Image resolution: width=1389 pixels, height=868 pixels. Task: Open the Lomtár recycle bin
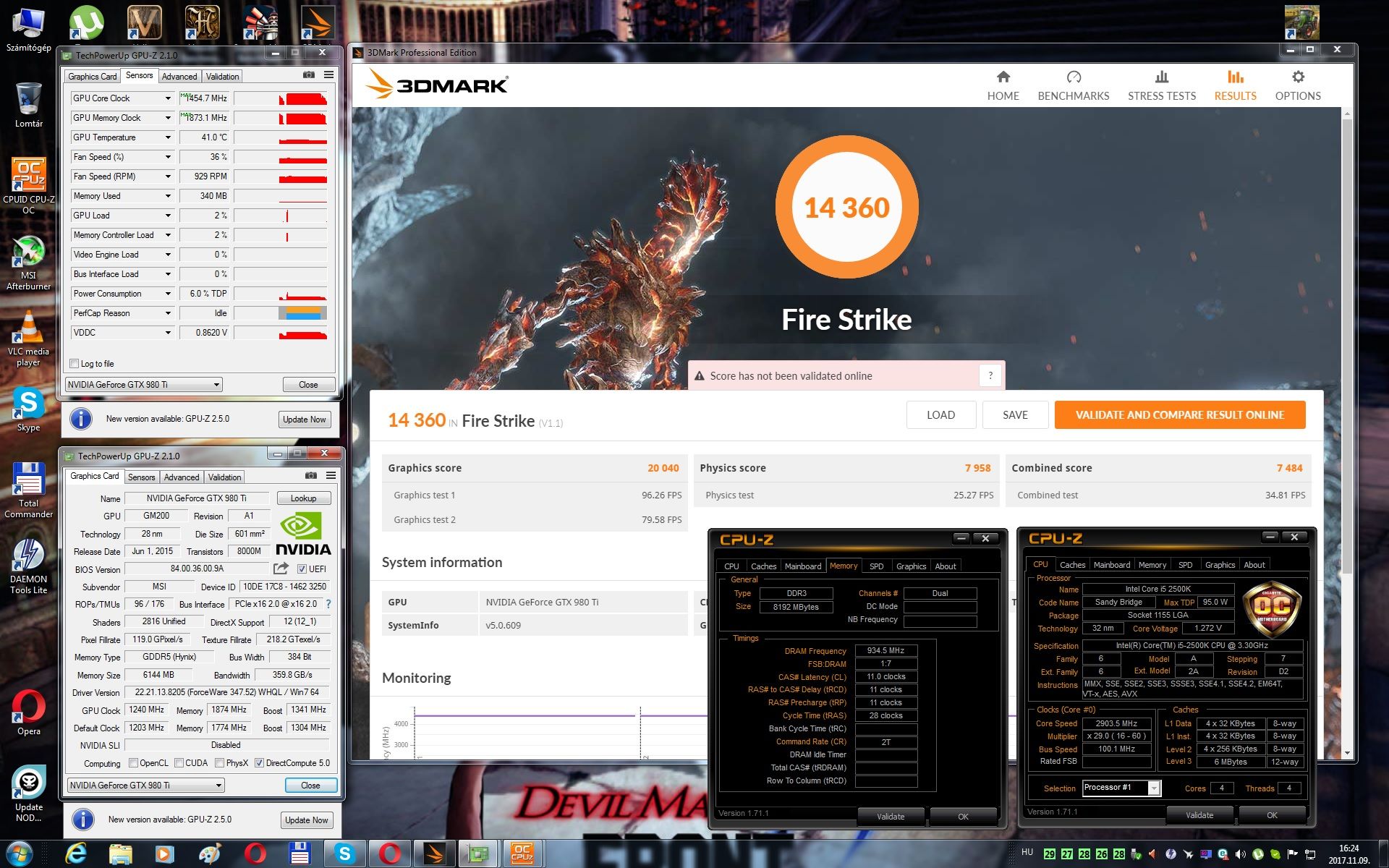pos(28,105)
